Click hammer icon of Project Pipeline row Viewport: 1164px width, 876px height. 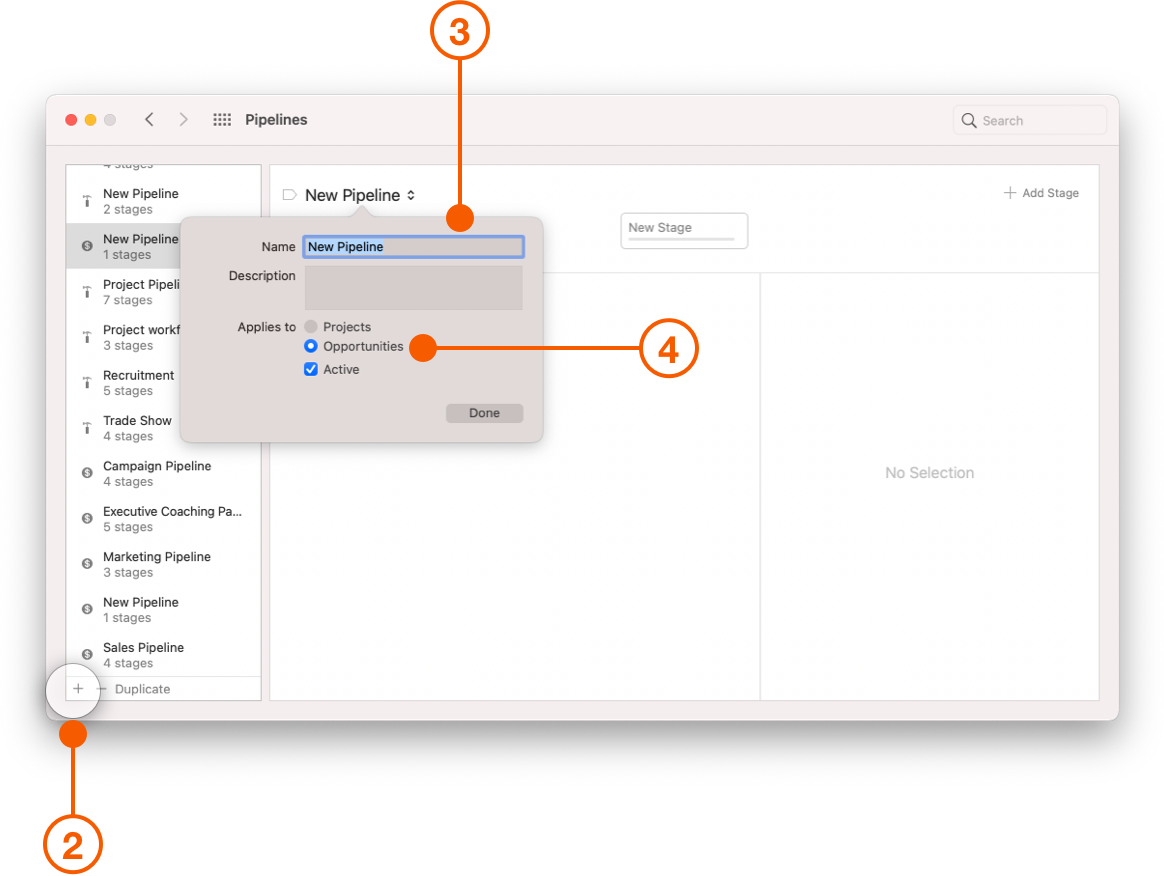point(87,292)
